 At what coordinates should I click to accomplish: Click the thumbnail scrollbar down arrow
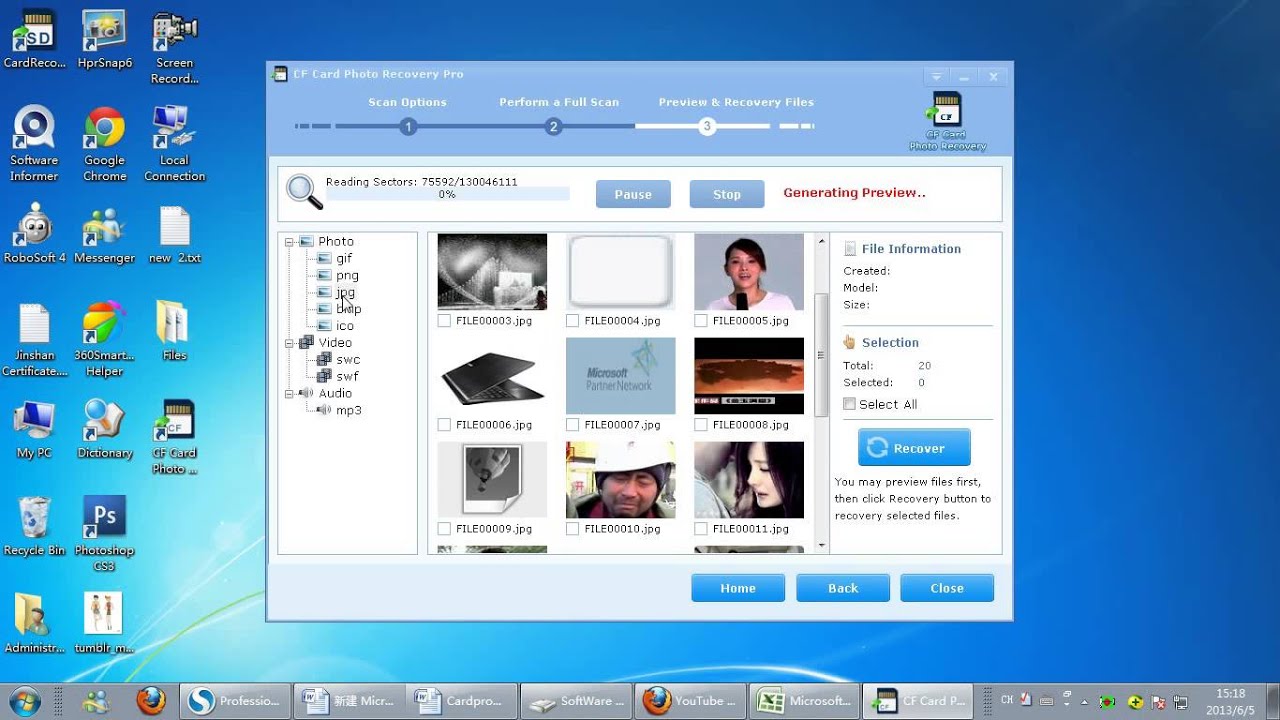pyautogui.click(x=822, y=546)
